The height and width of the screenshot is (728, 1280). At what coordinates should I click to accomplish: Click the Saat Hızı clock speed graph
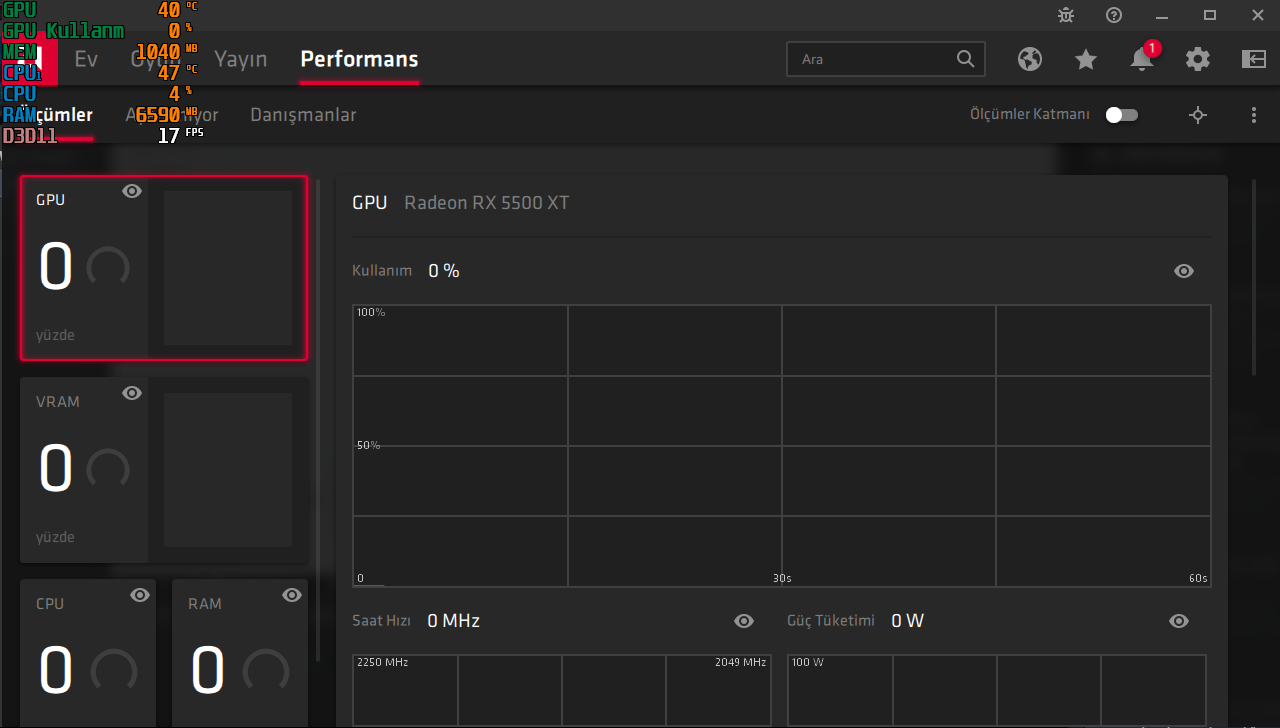(x=561, y=690)
